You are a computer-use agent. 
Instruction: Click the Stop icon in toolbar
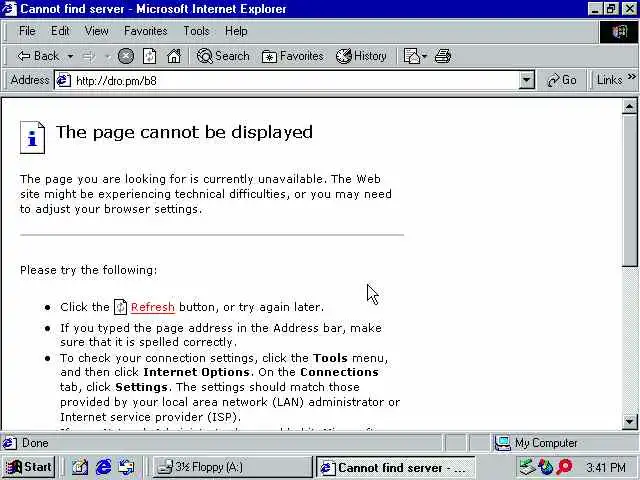pos(126,56)
